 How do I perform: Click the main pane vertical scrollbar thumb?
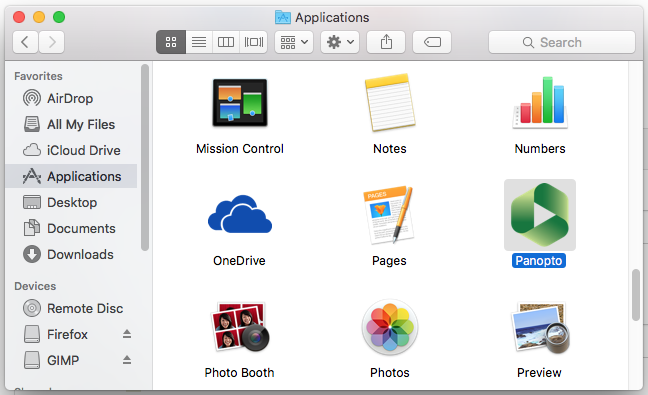coord(636,294)
